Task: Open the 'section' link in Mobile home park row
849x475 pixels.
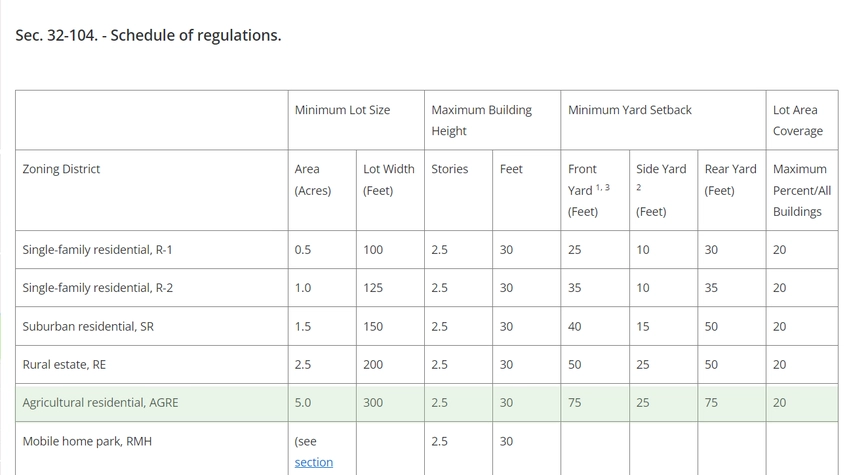Action: coord(313,462)
